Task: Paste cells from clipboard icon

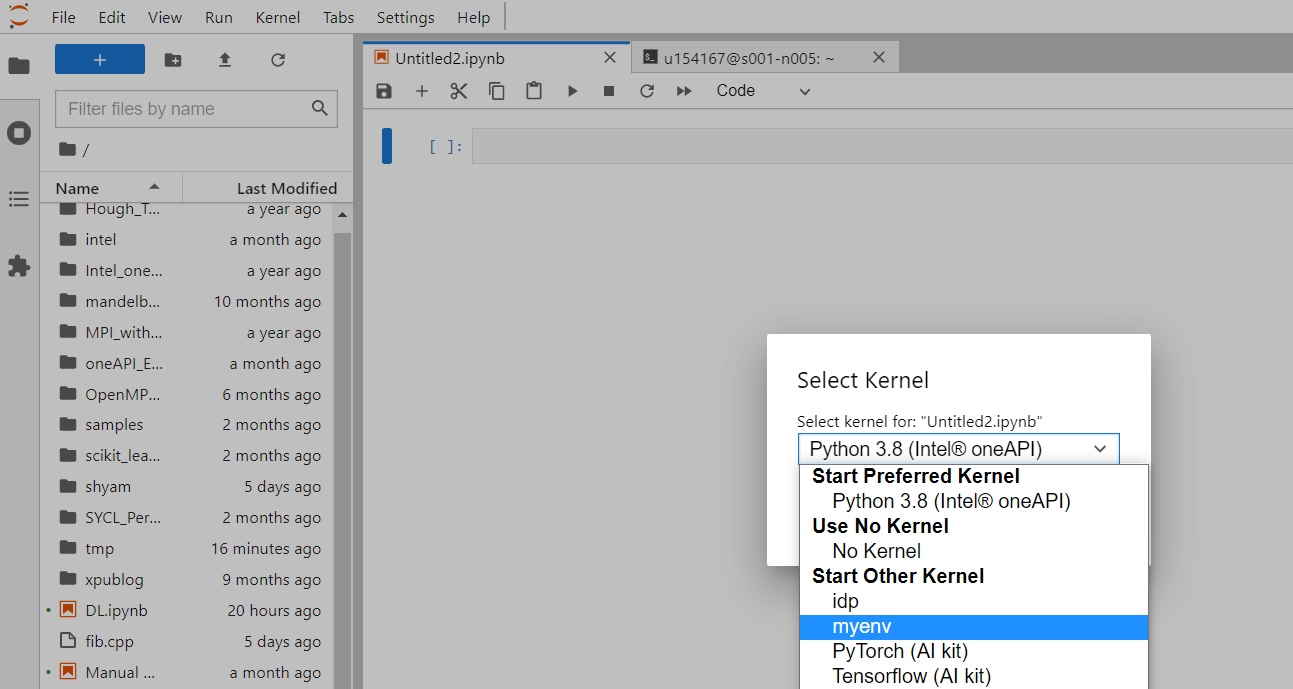Action: click(x=534, y=91)
